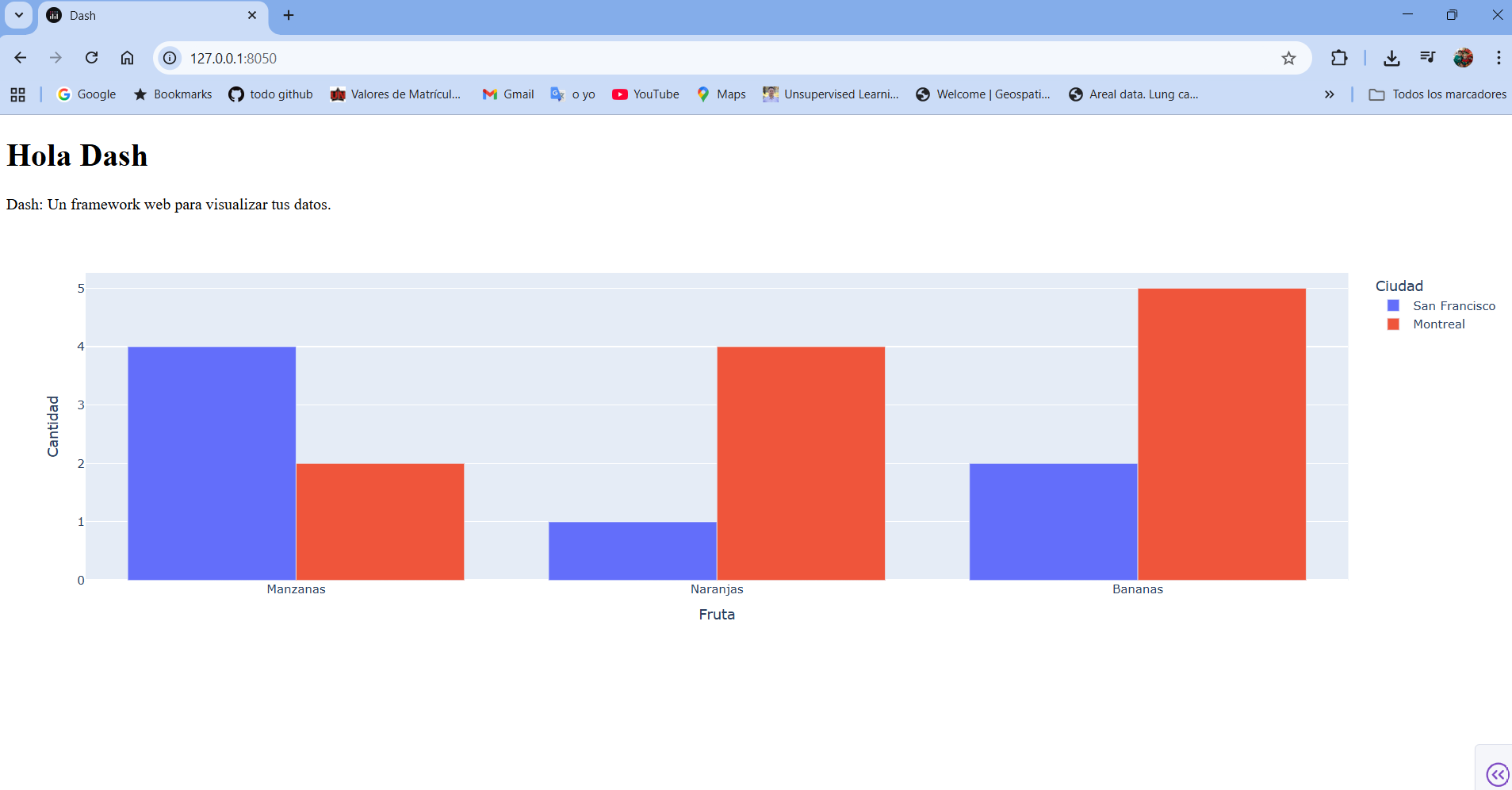
Task: Open the Chrome three-dot menu
Action: coord(1498,58)
